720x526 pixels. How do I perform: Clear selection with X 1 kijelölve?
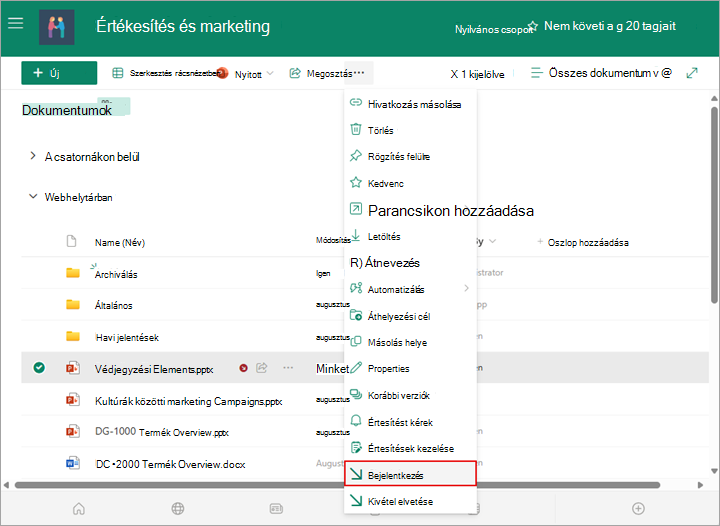[477, 74]
